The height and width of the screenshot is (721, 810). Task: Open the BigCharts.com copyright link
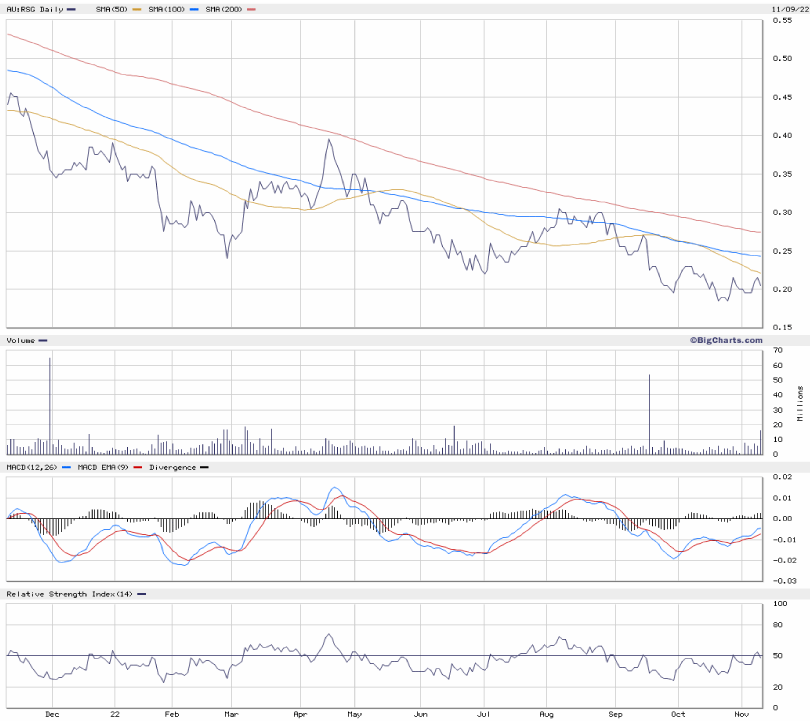723,340
